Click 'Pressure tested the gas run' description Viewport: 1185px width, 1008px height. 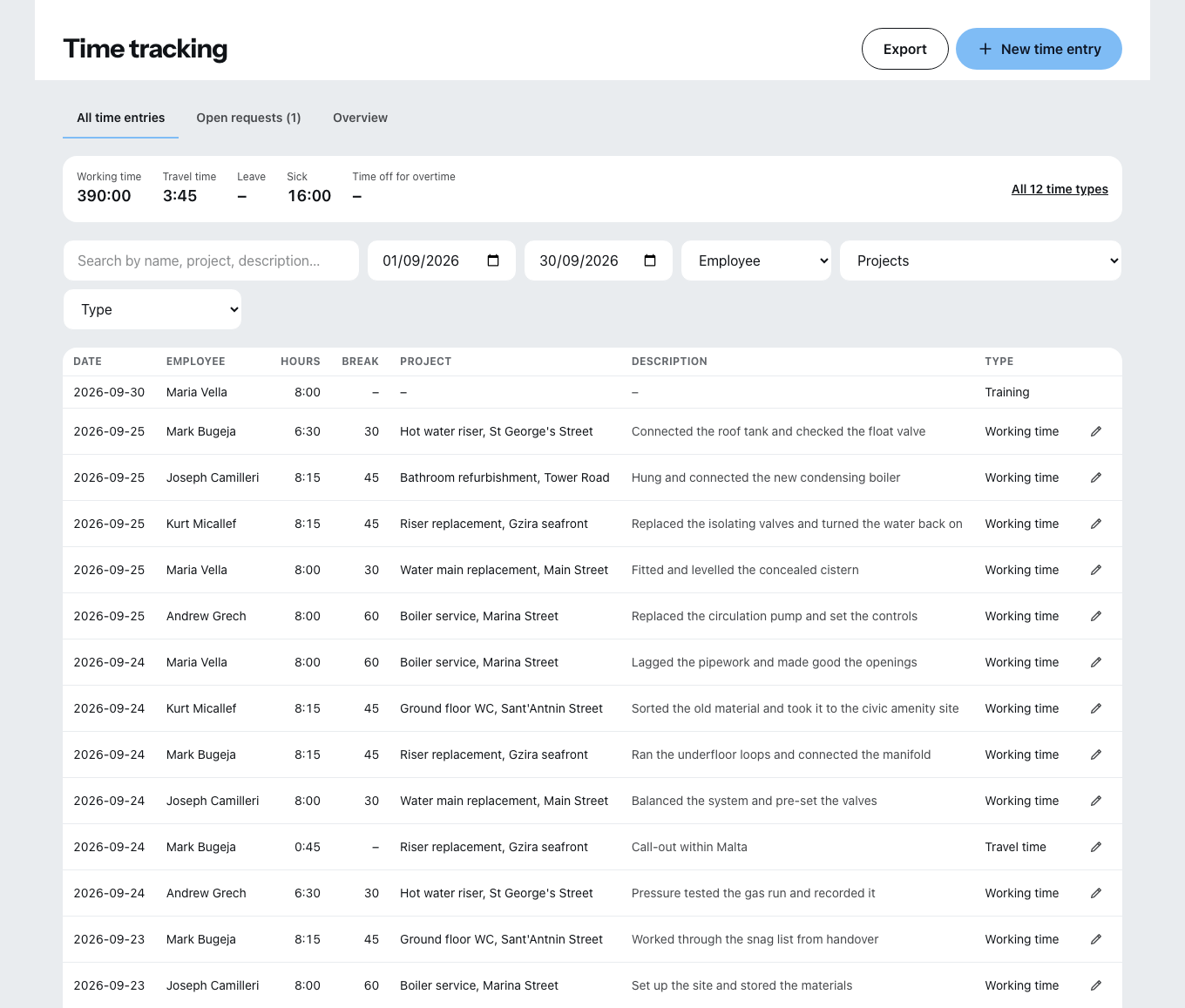coord(753,893)
